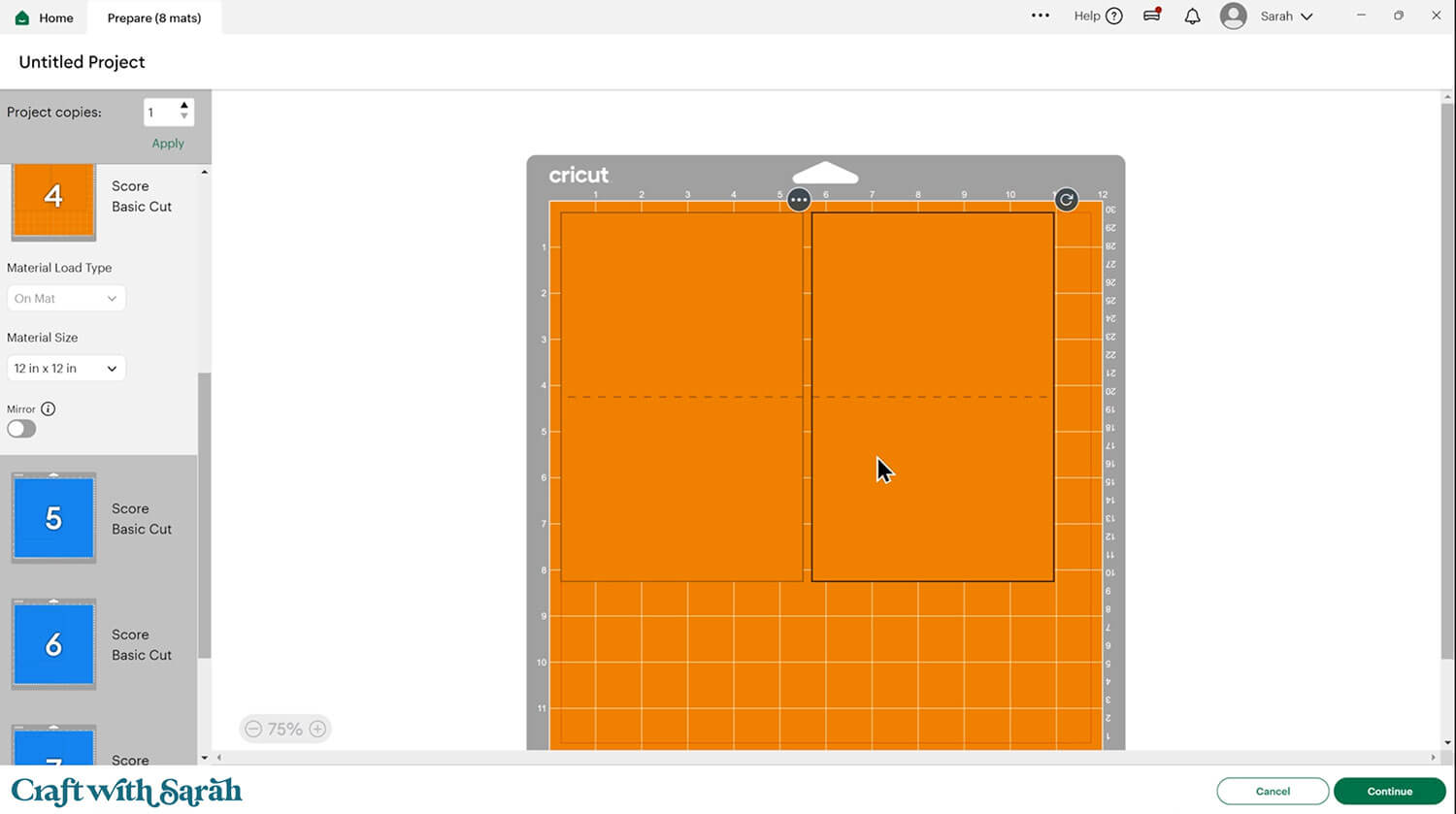1456x814 pixels.
Task: Open the Home tab
Action: click(45, 17)
